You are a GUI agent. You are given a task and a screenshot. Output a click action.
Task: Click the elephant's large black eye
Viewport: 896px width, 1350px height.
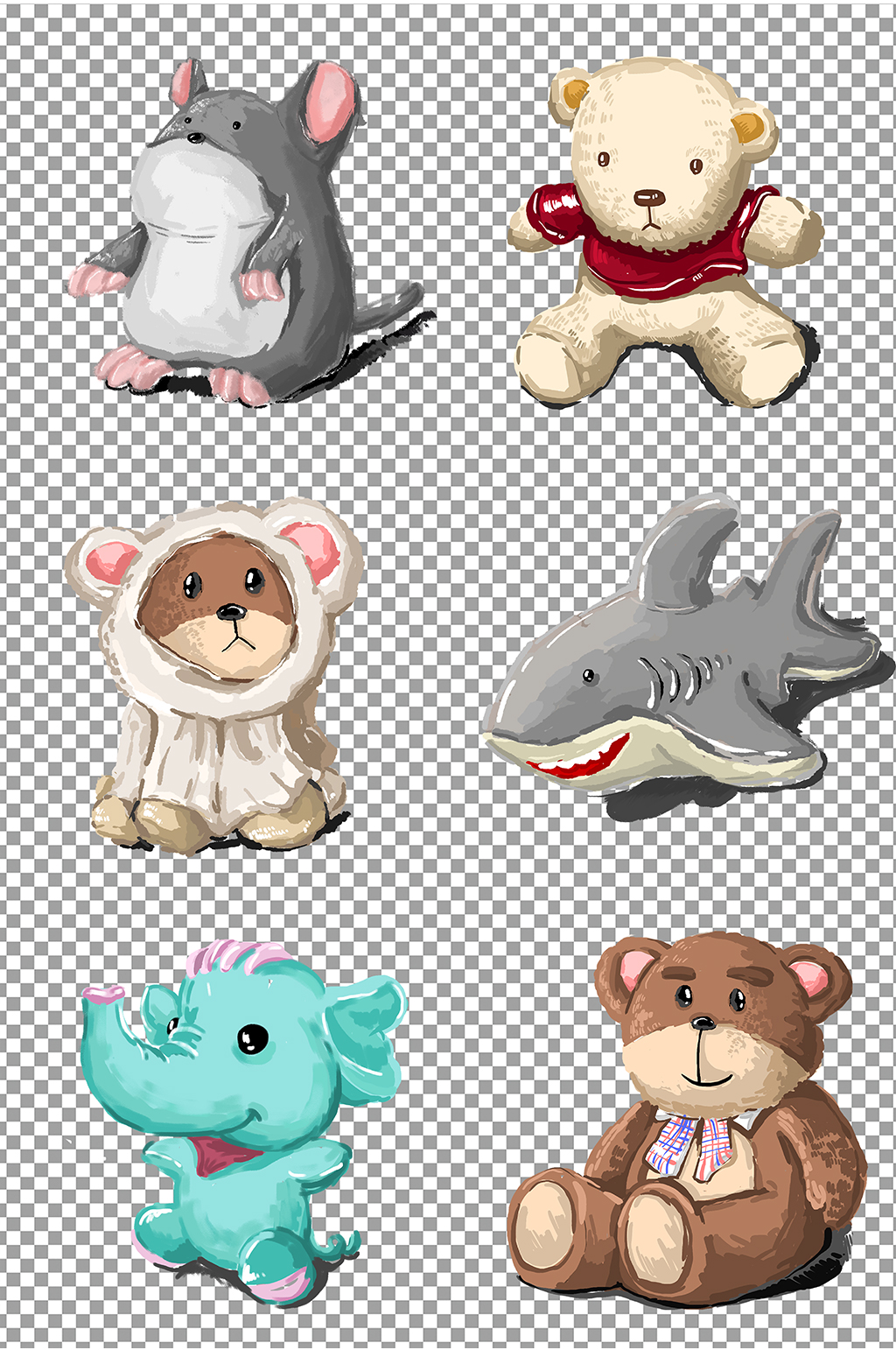[x=254, y=1037]
